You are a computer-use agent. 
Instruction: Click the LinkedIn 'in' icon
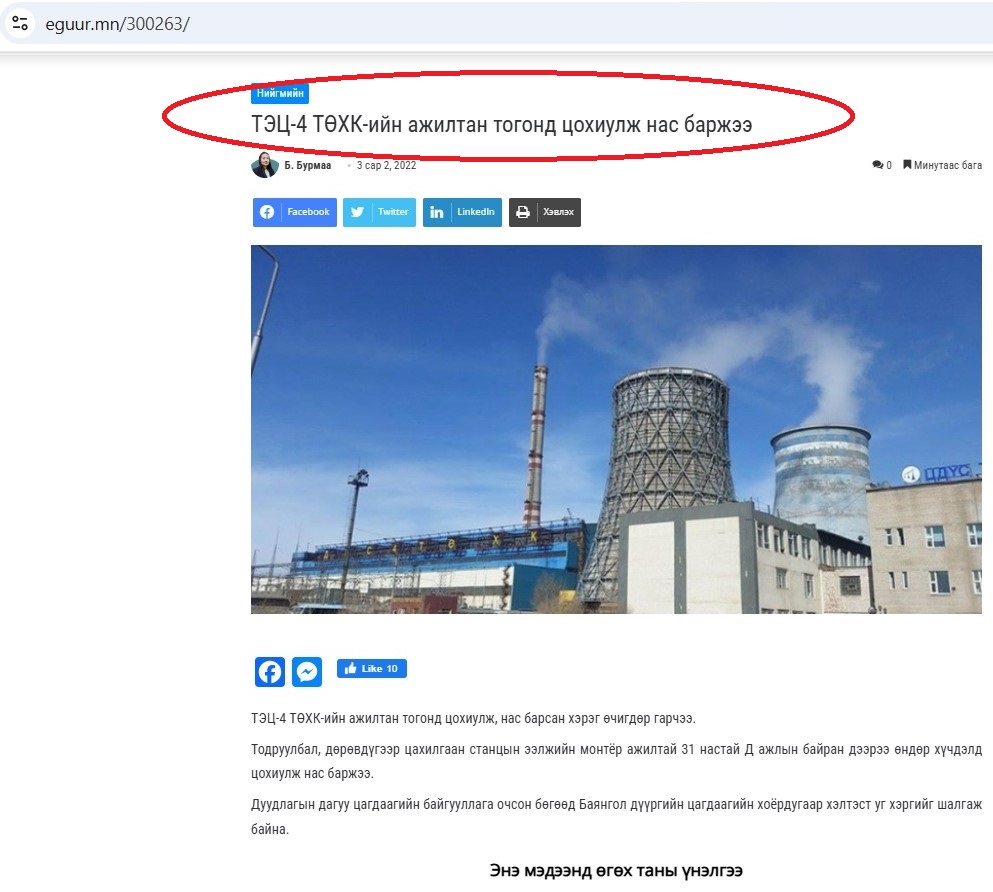437,212
